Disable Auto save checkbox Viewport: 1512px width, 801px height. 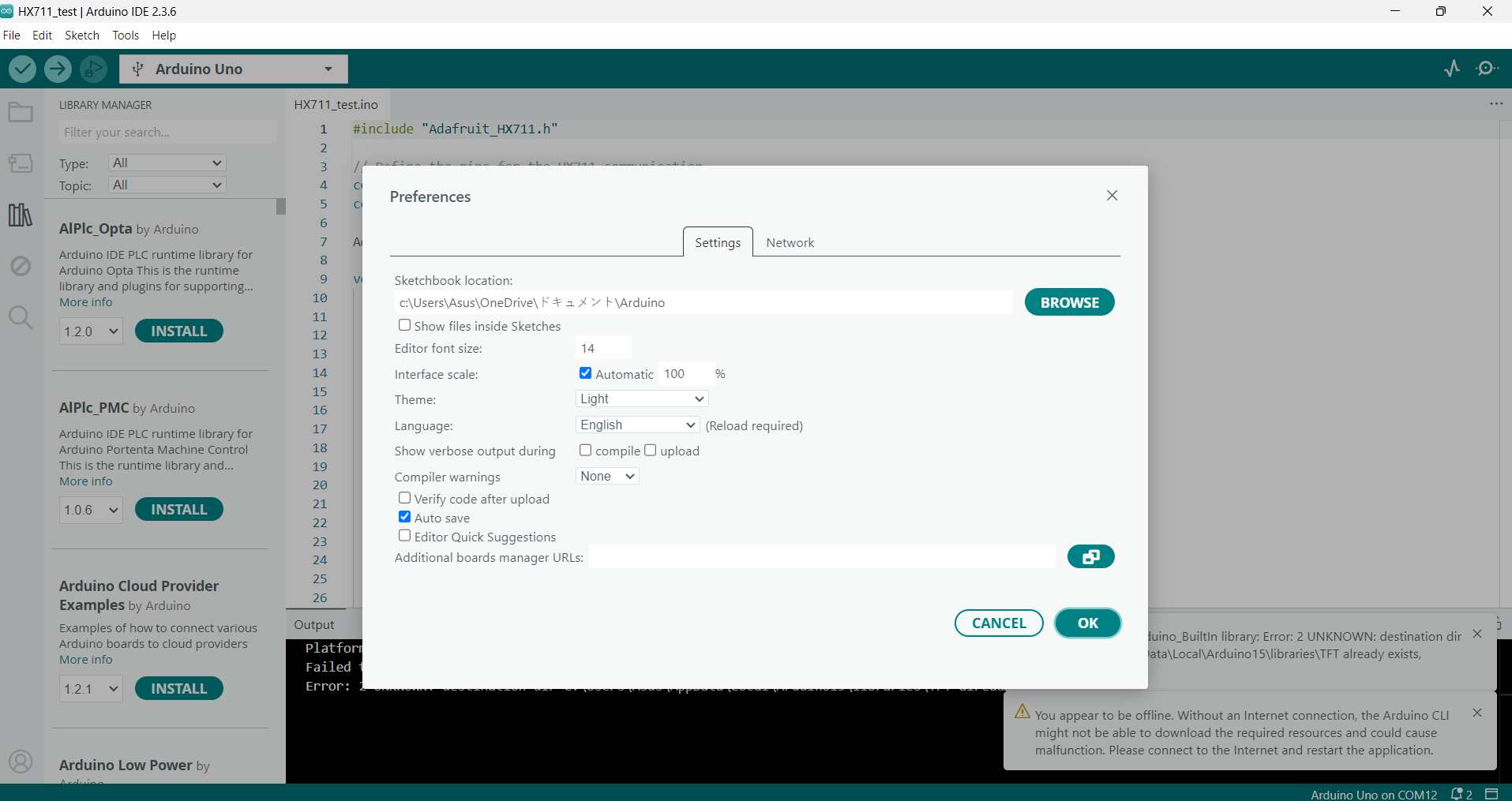point(404,517)
